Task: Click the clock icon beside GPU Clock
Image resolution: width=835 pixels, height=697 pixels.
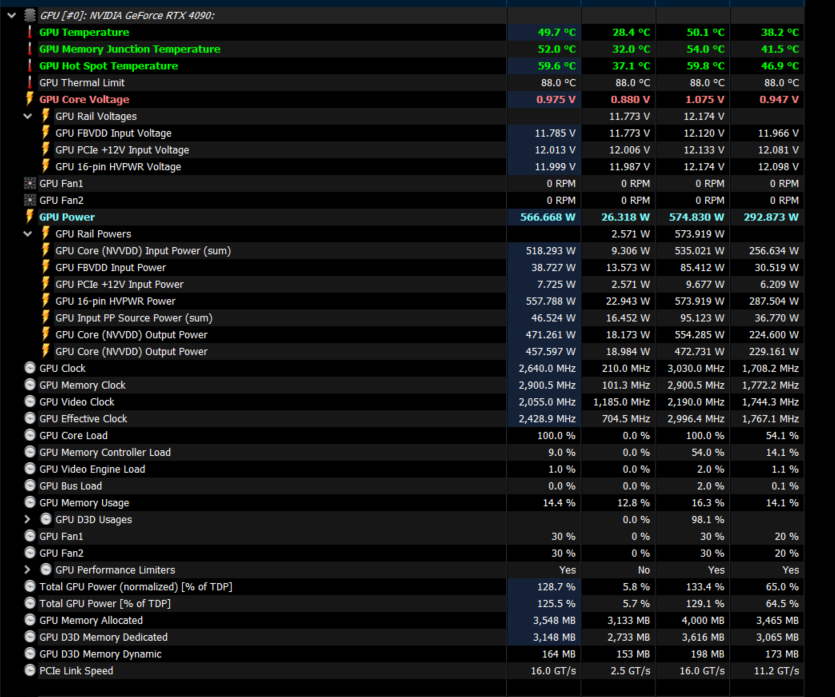Action: click(x=30, y=368)
